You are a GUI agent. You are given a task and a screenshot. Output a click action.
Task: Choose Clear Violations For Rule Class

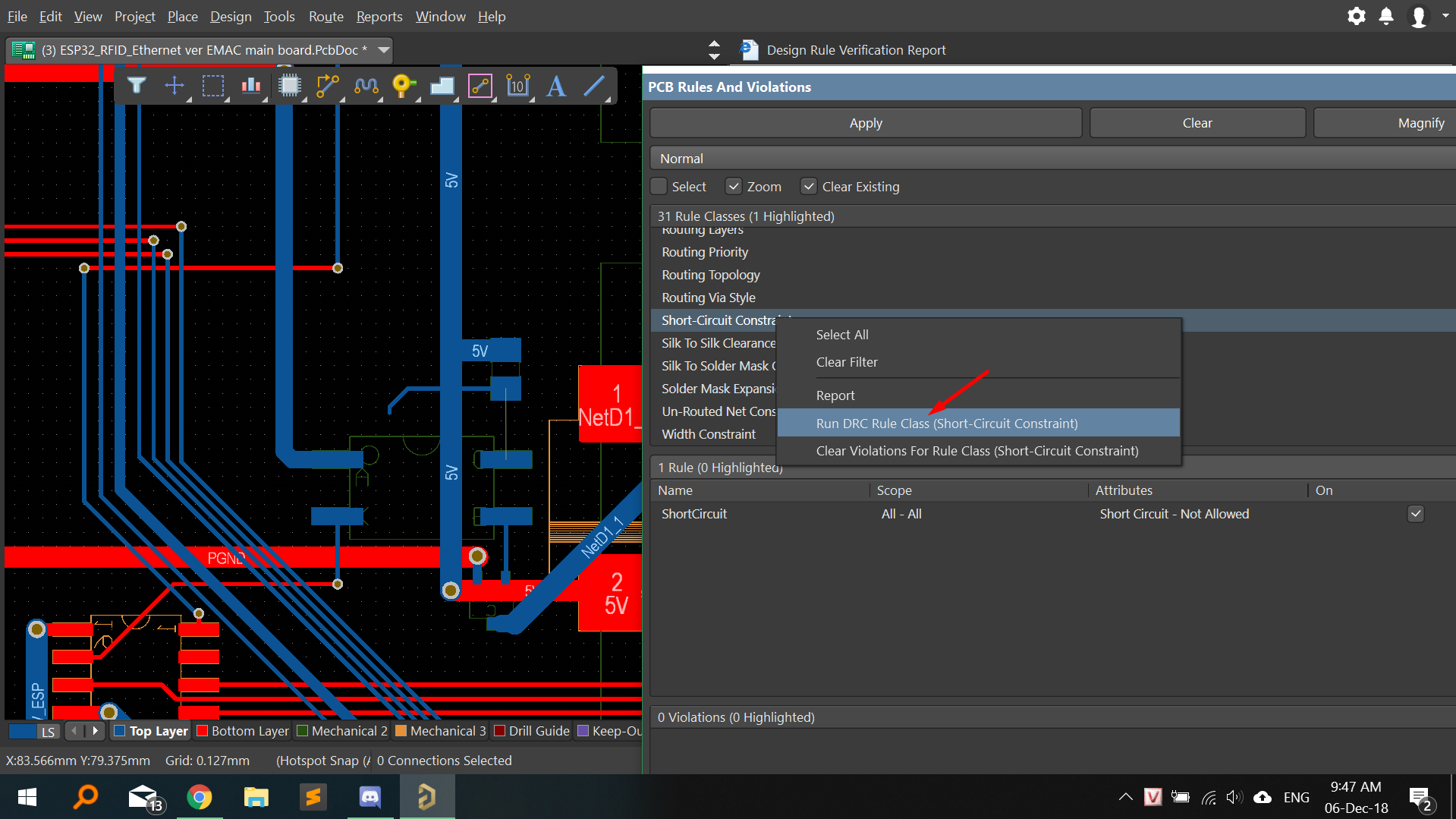click(978, 451)
